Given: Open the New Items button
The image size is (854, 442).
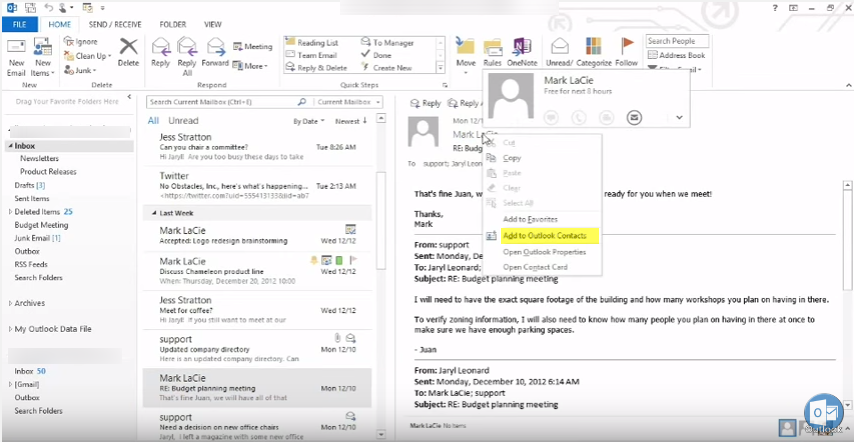Looking at the screenshot, I should coord(42,57).
